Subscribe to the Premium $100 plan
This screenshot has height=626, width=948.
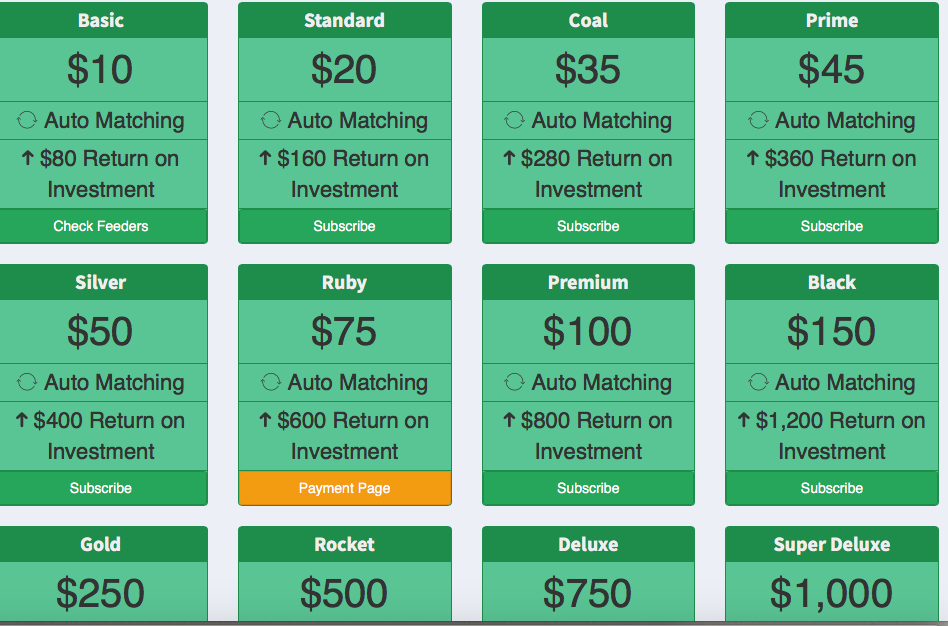tap(588, 488)
